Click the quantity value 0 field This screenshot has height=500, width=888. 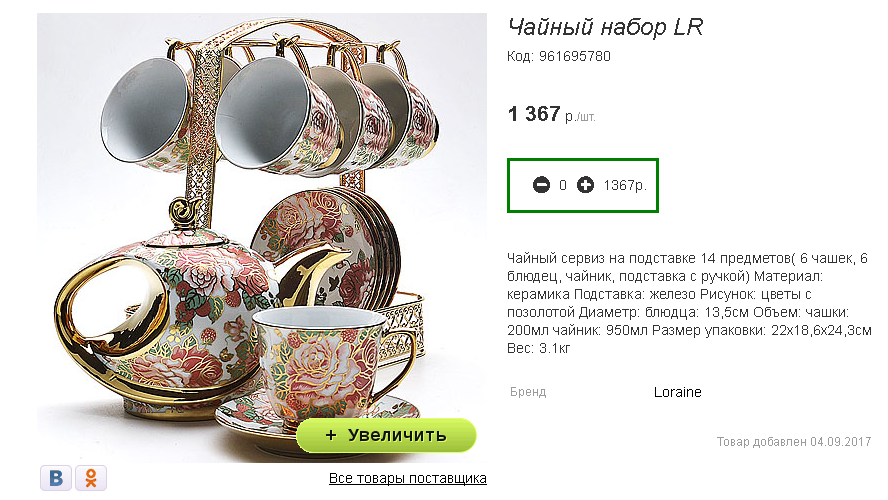[x=563, y=186]
